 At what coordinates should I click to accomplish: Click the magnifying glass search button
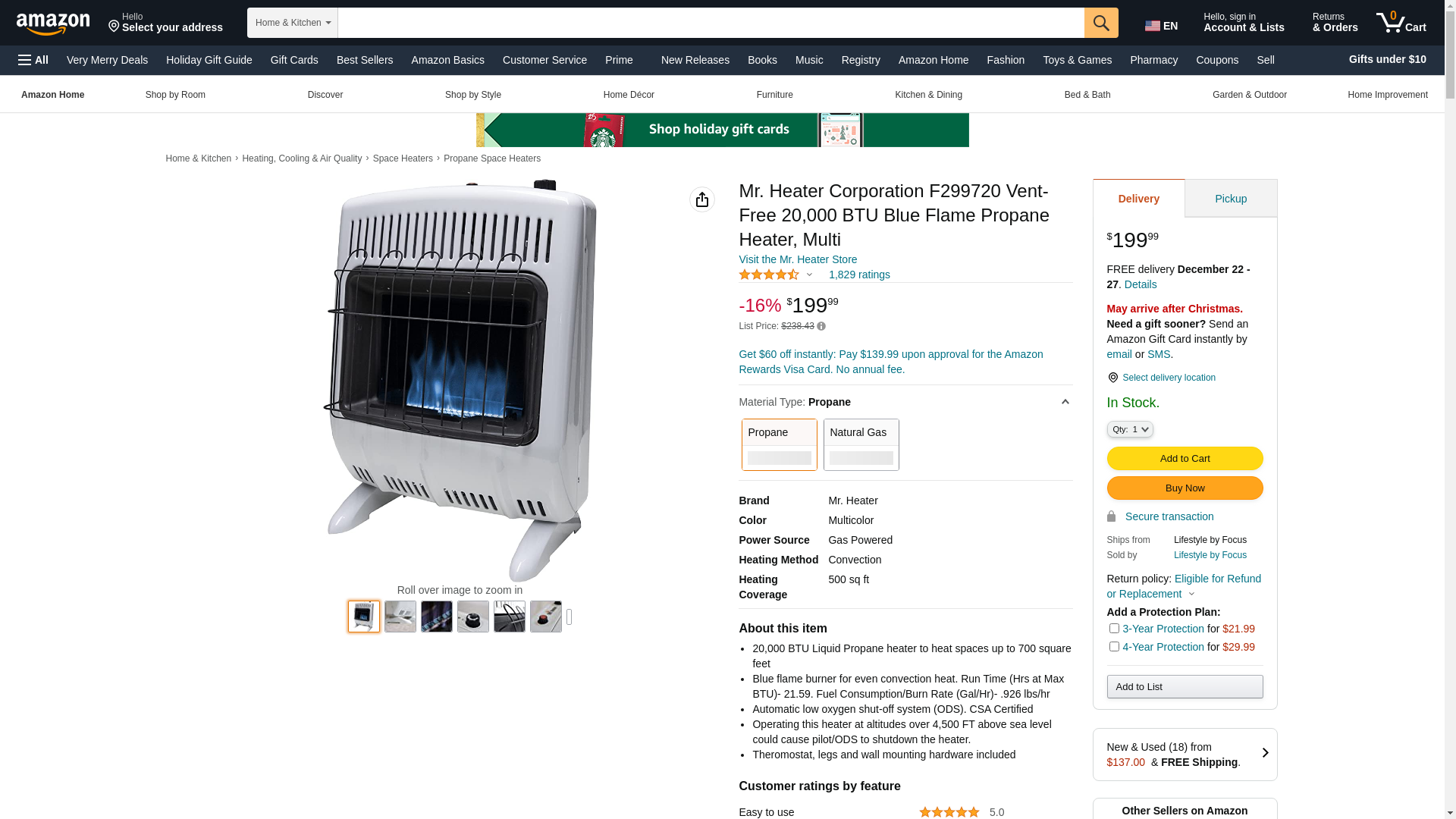click(x=1101, y=23)
